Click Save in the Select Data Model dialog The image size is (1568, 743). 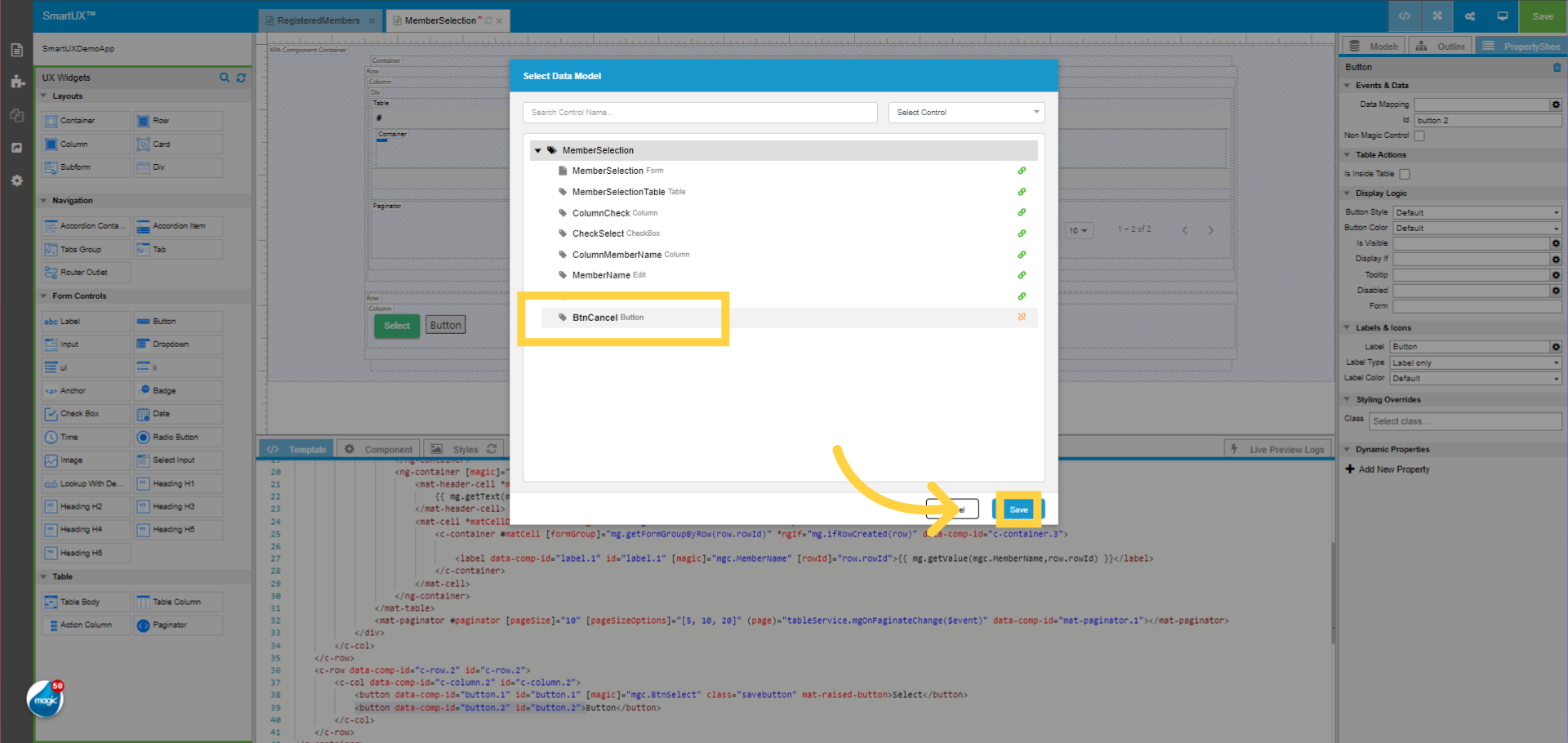point(1018,509)
